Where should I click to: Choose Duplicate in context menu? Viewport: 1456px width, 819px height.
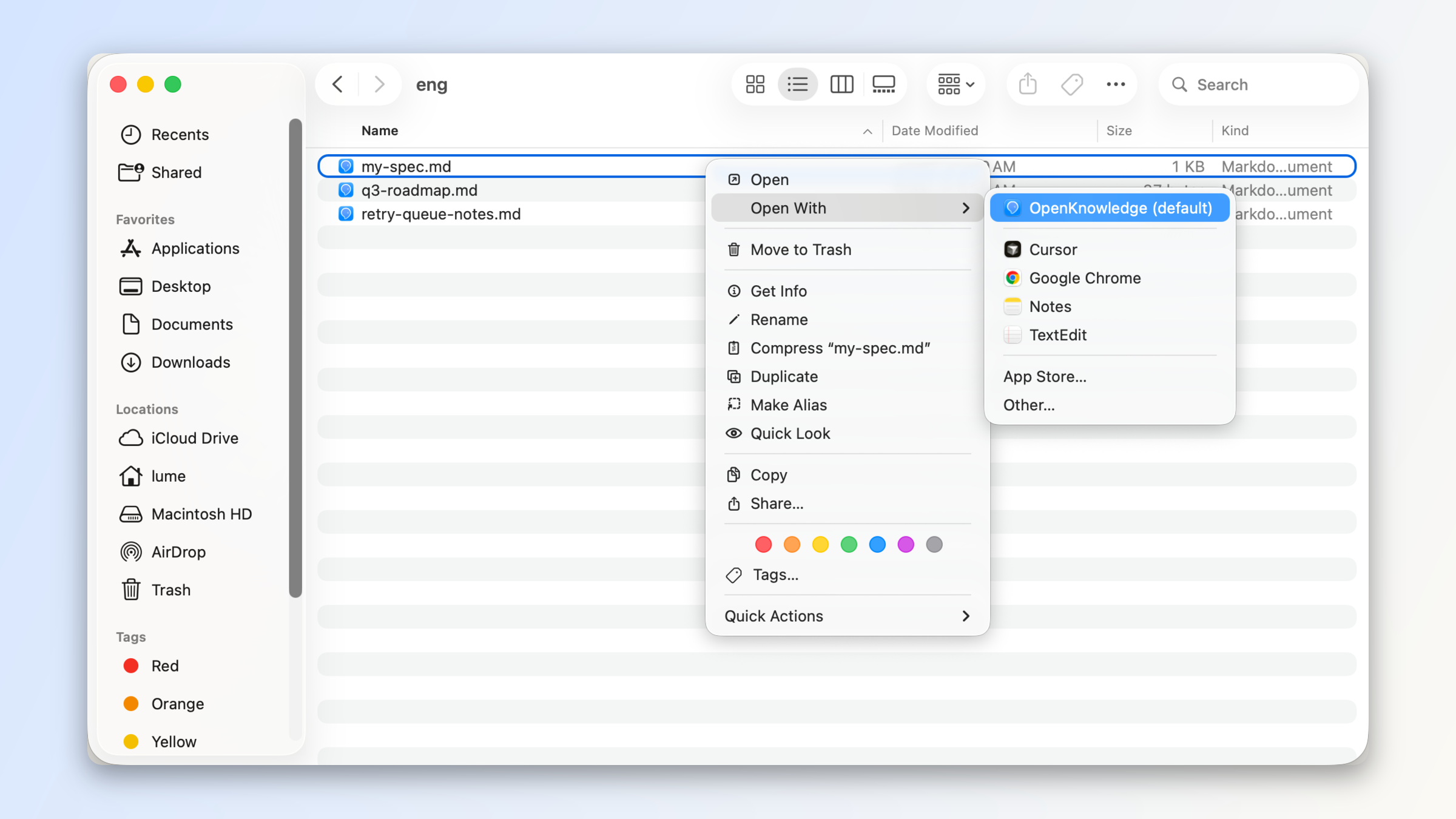(x=848, y=377)
